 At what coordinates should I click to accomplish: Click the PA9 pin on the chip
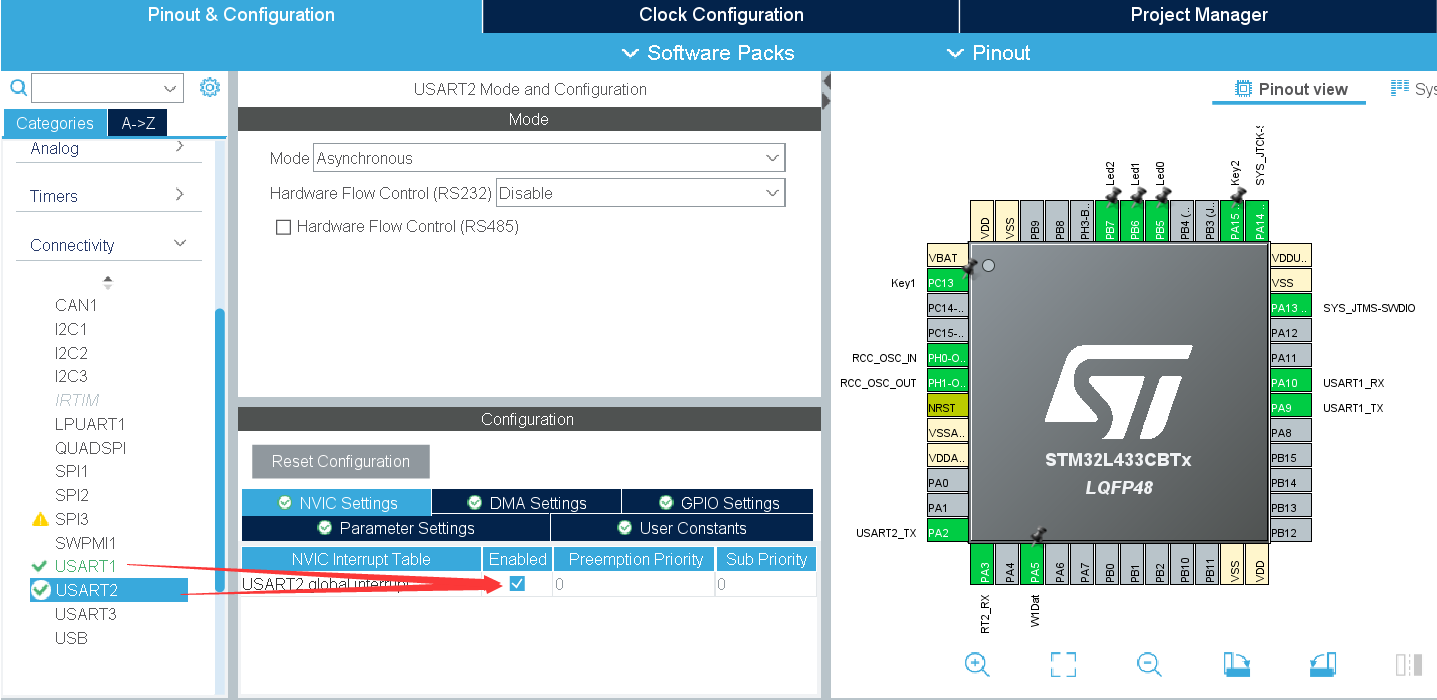1290,407
